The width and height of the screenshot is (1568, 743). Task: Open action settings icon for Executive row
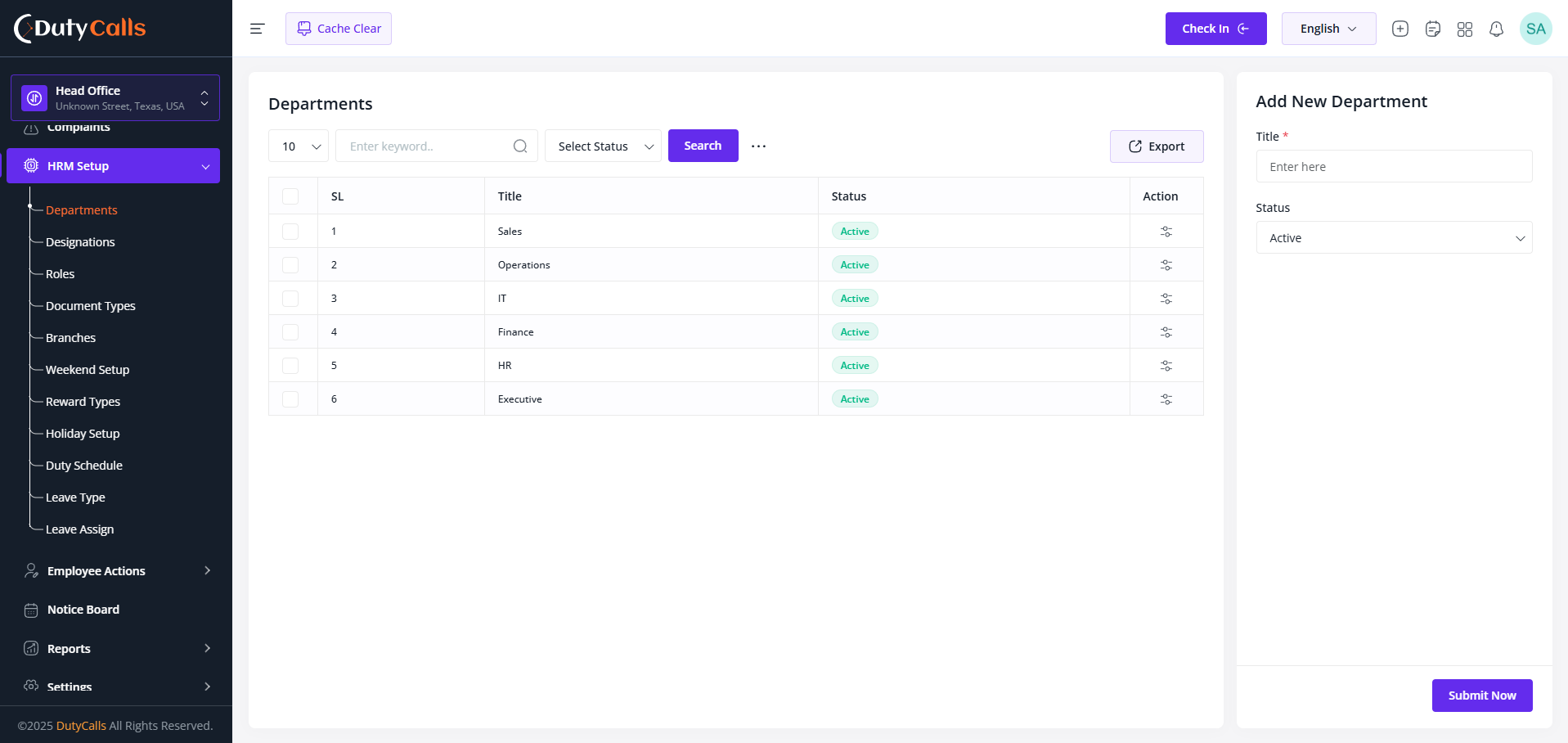tap(1166, 399)
